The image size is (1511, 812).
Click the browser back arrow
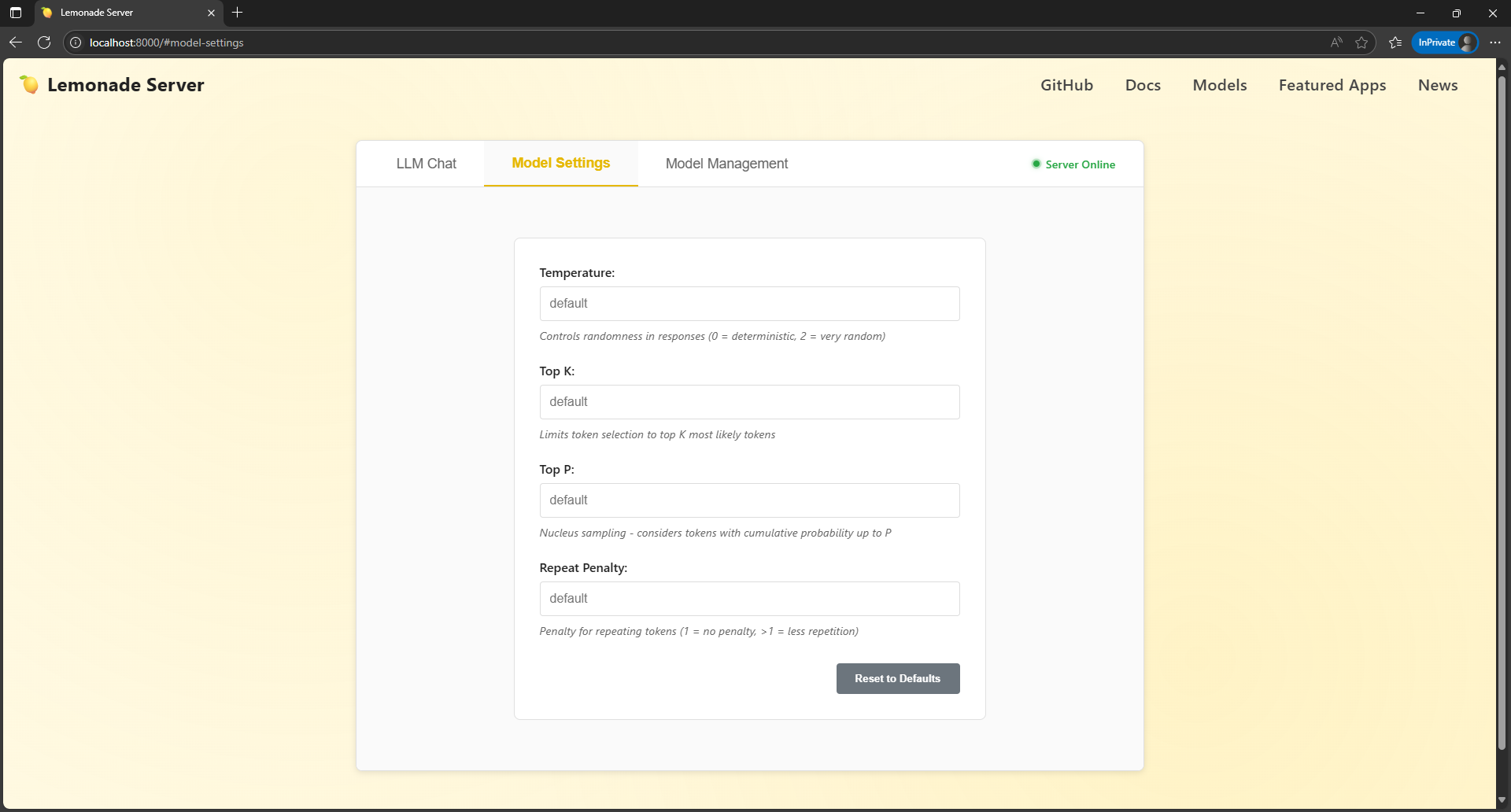(15, 42)
